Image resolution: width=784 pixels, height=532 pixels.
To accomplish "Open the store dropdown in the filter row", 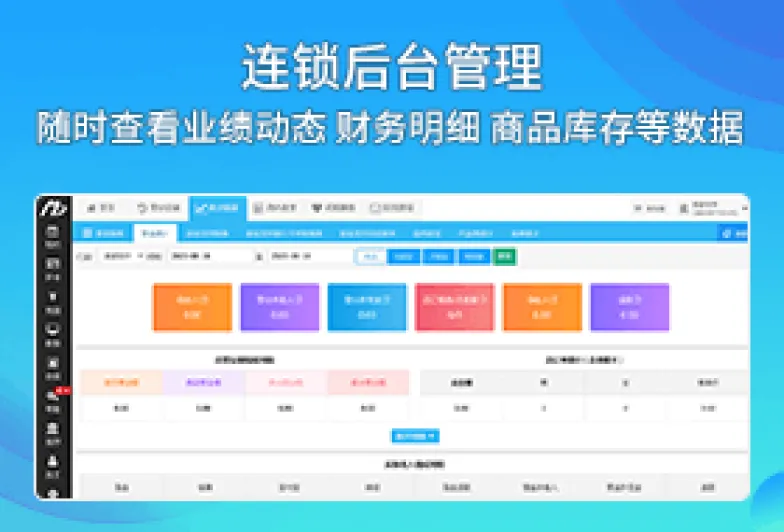I will pos(122,256).
